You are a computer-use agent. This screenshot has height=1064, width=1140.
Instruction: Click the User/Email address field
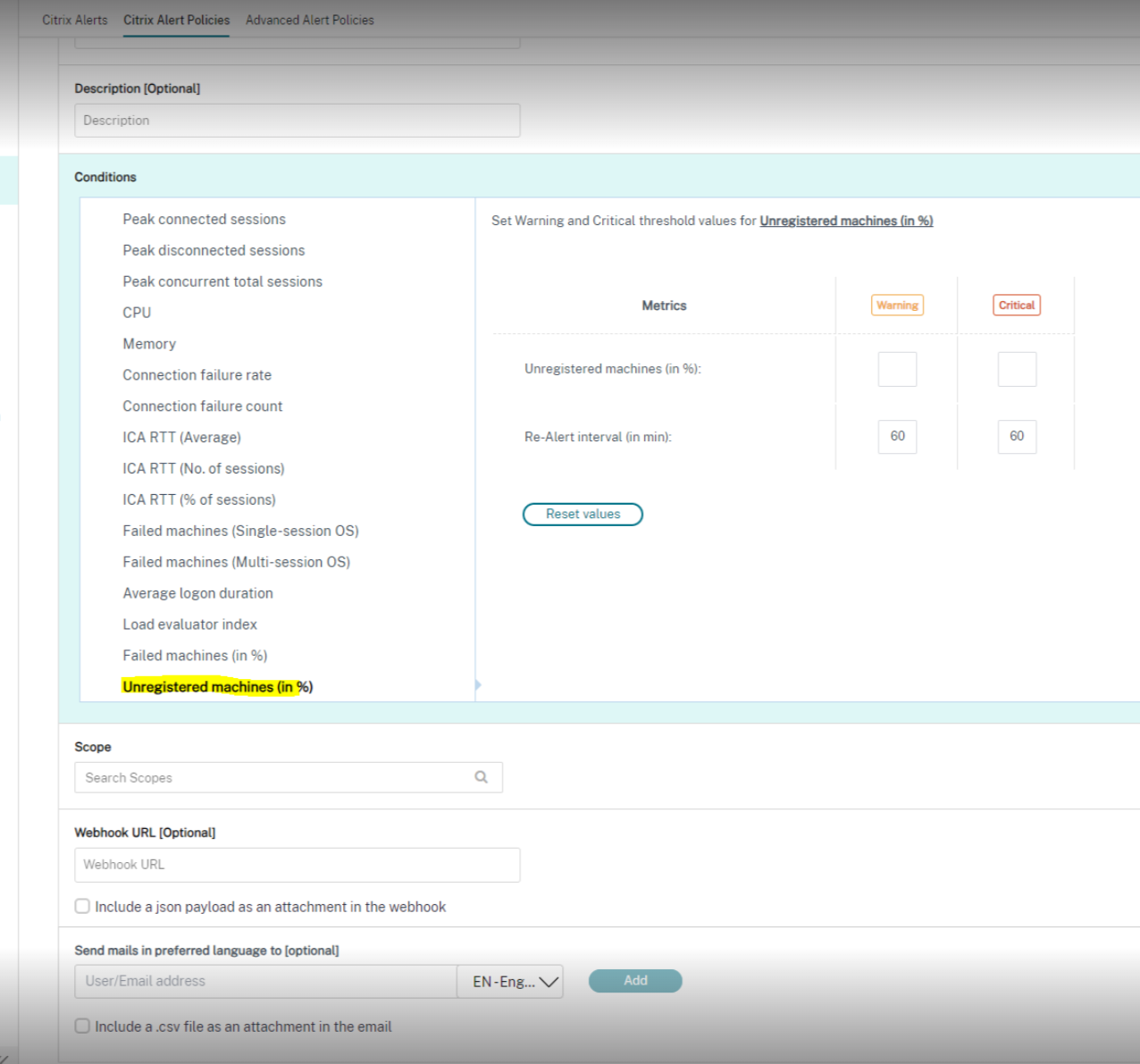[x=265, y=981]
